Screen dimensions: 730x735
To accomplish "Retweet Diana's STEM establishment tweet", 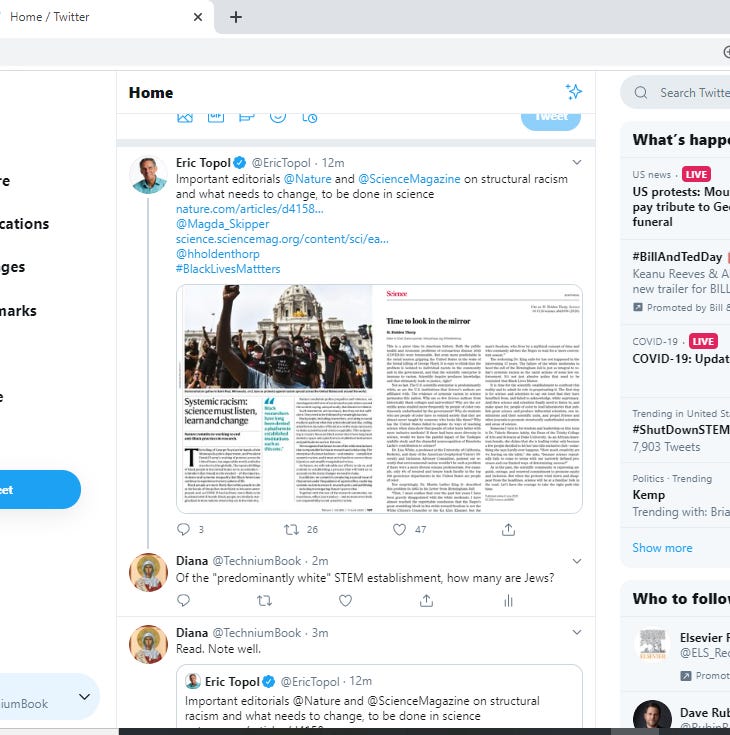I will [264, 600].
